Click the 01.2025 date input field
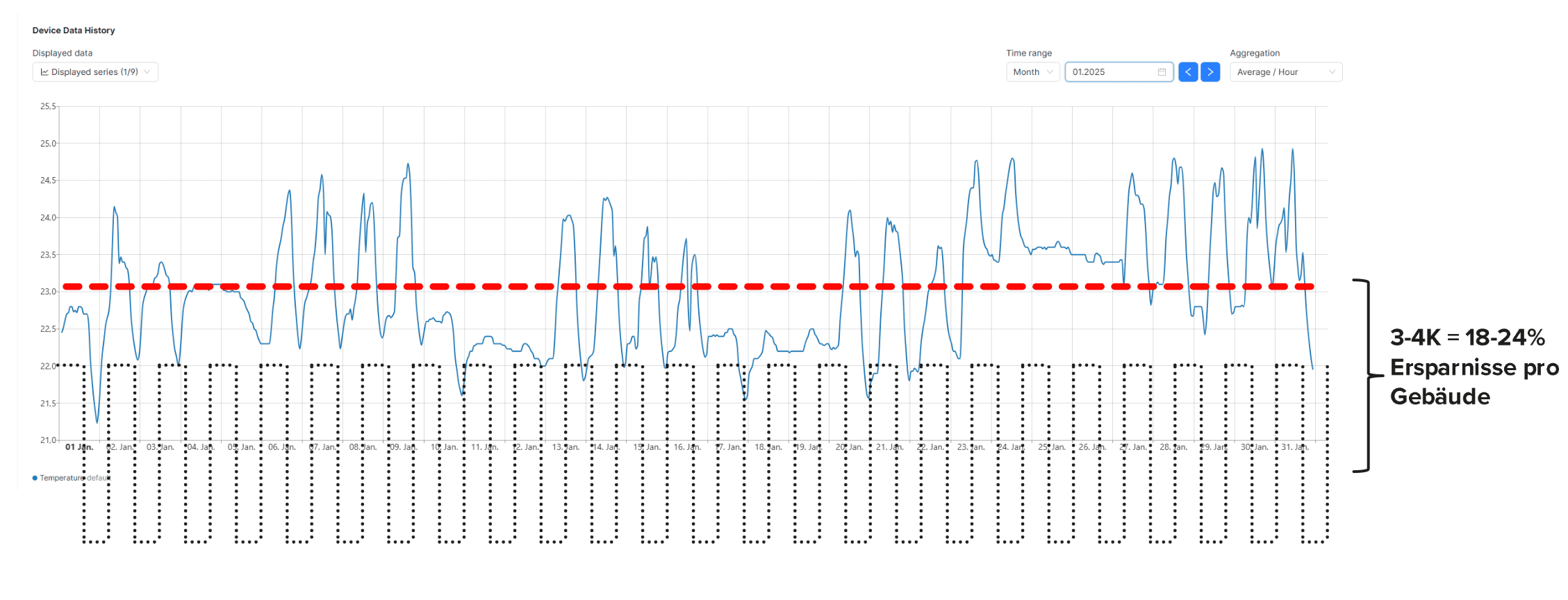This screenshot has width=1568, height=600. point(1112,72)
